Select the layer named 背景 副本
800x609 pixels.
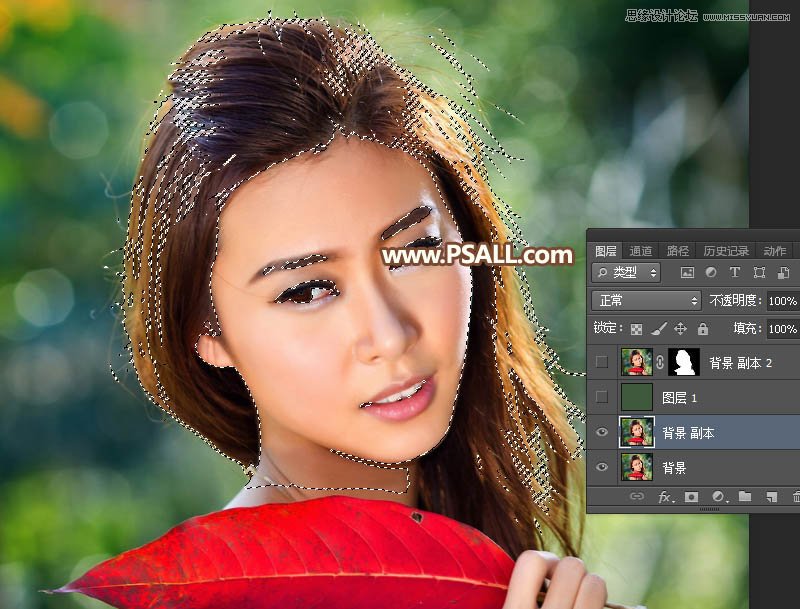(688, 433)
